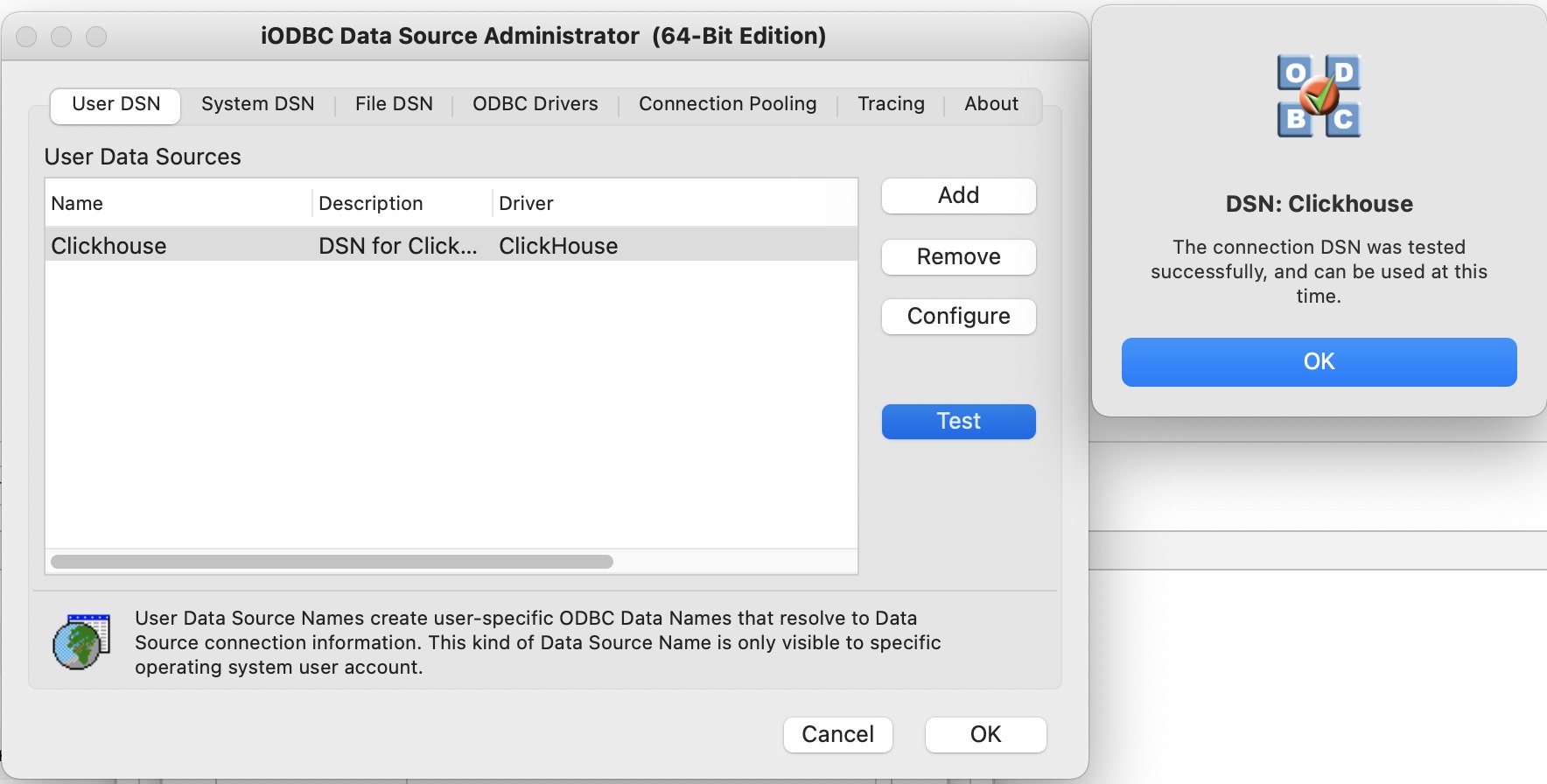The image size is (1547, 784).
Task: Open the About tab
Action: [x=991, y=104]
